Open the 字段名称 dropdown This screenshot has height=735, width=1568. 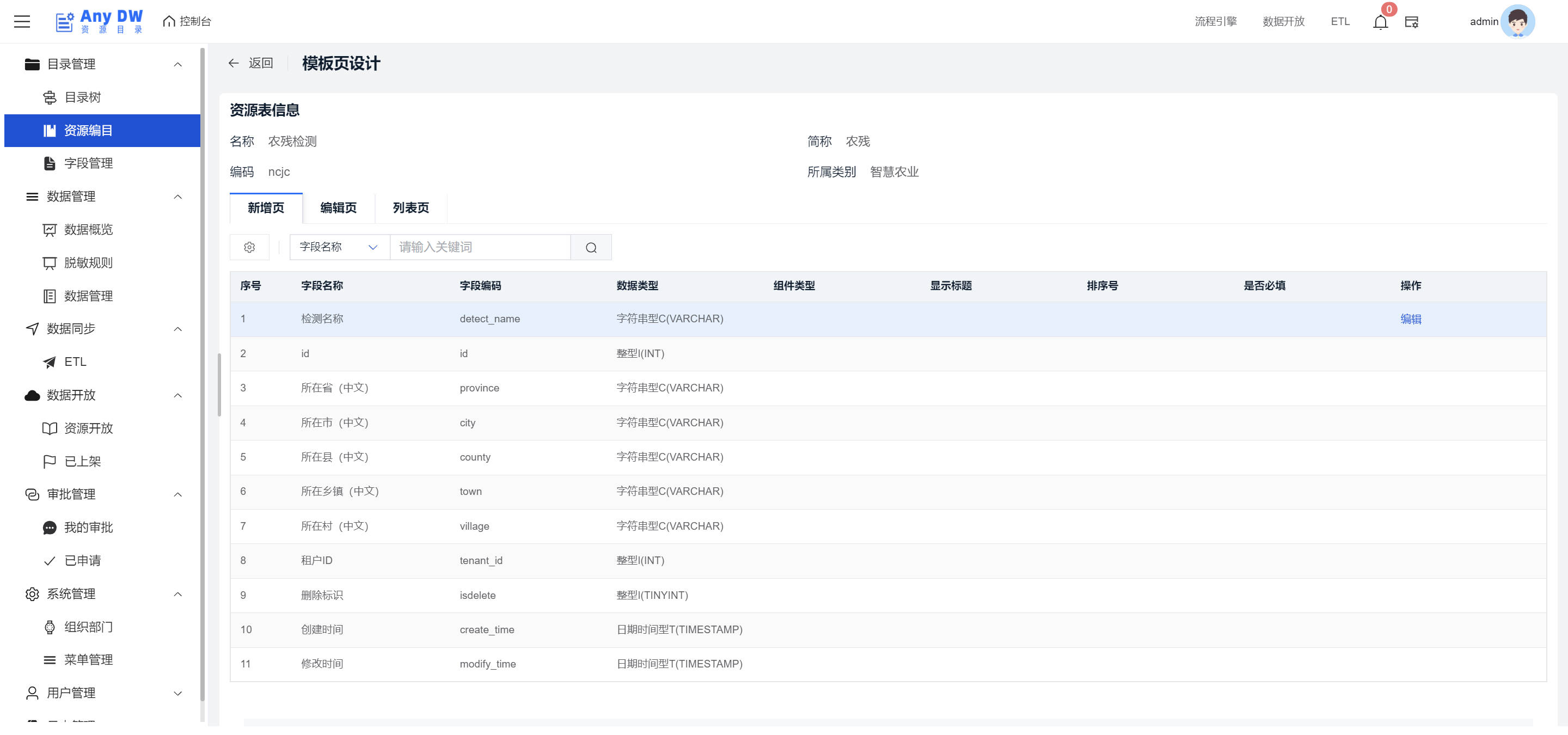point(339,247)
